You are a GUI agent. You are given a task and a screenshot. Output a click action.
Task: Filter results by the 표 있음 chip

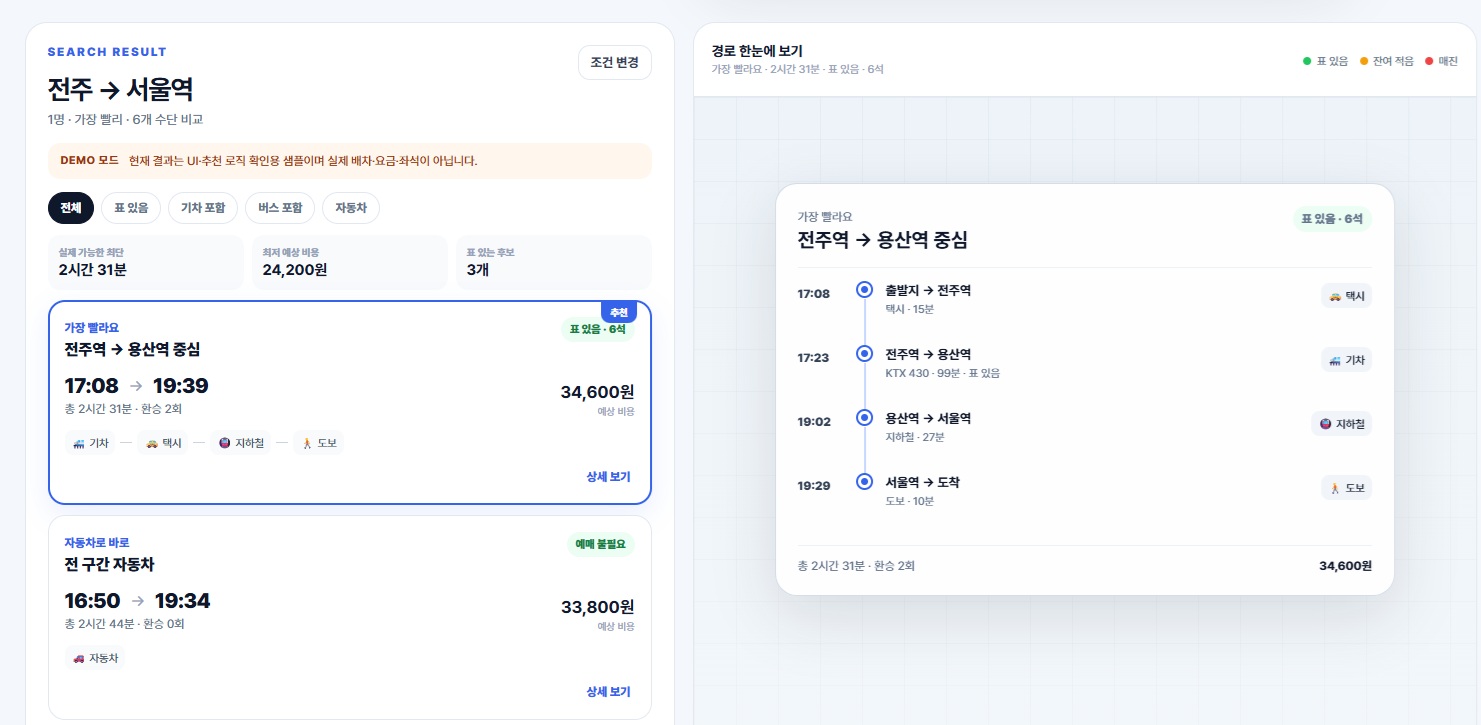click(x=131, y=208)
